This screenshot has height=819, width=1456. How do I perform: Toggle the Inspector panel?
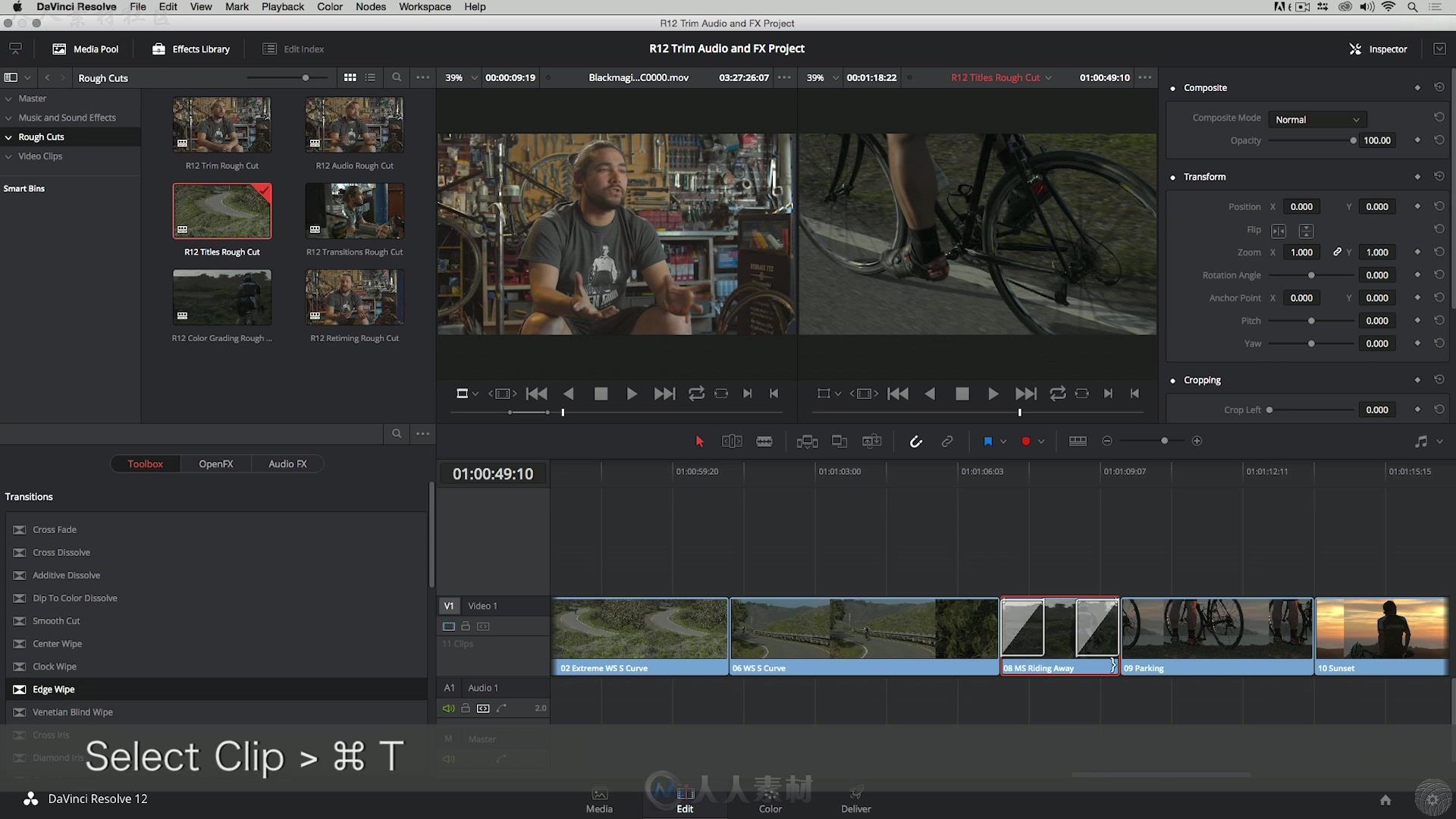(x=1378, y=49)
